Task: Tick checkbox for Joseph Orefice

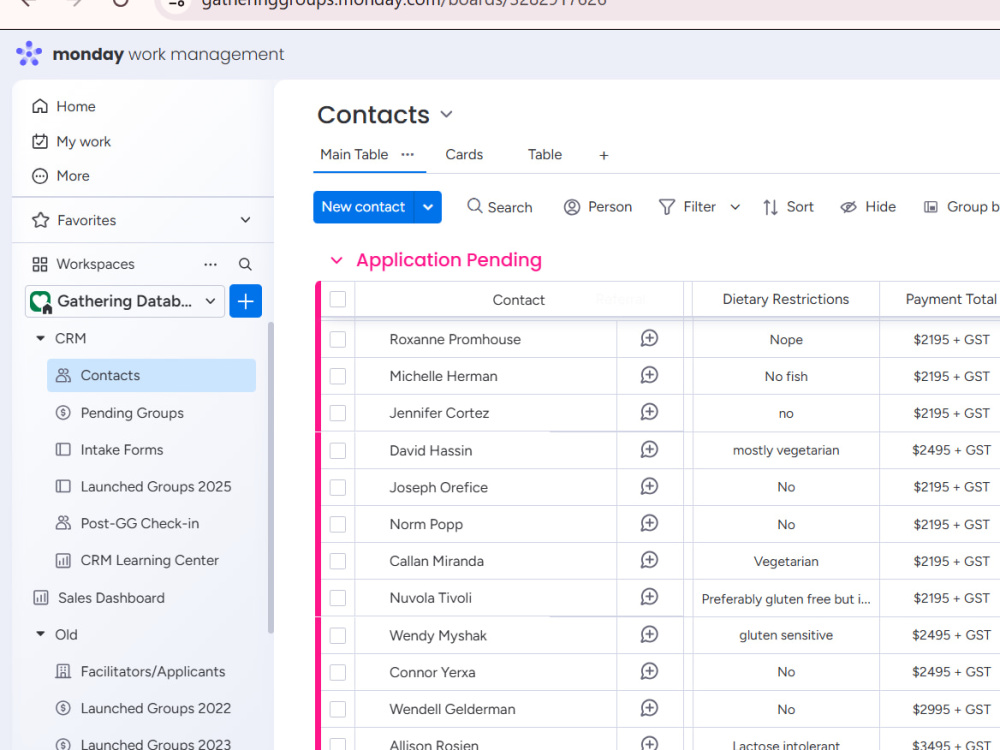Action: click(338, 487)
